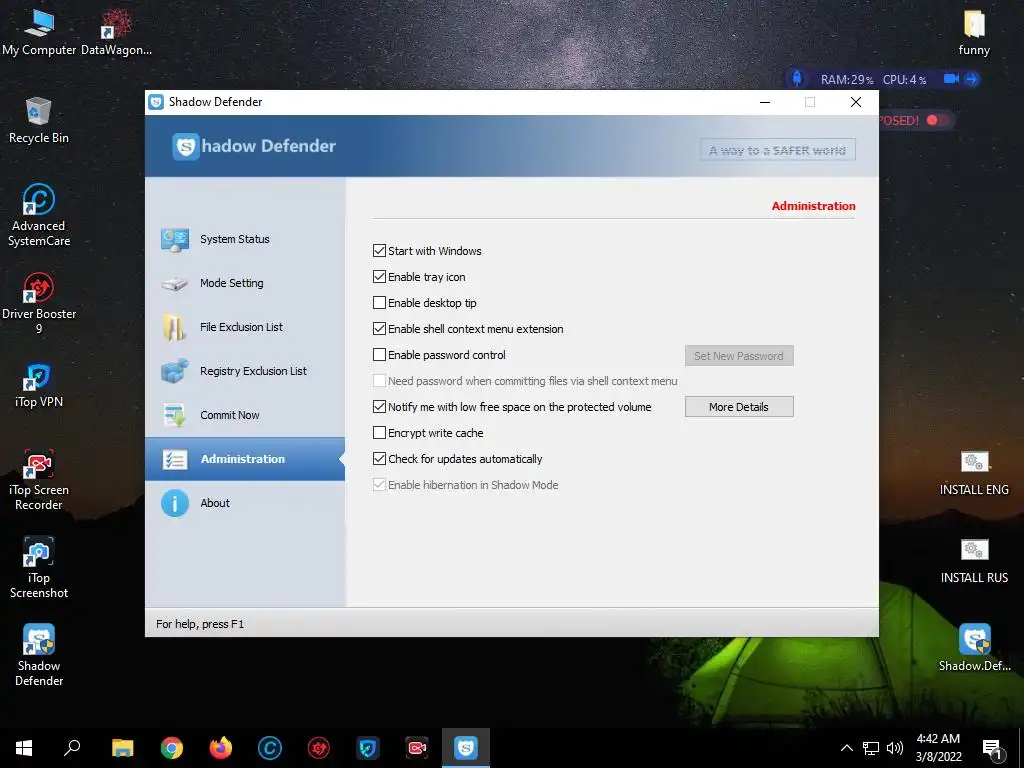Show hidden system tray icons chevron

coord(846,748)
